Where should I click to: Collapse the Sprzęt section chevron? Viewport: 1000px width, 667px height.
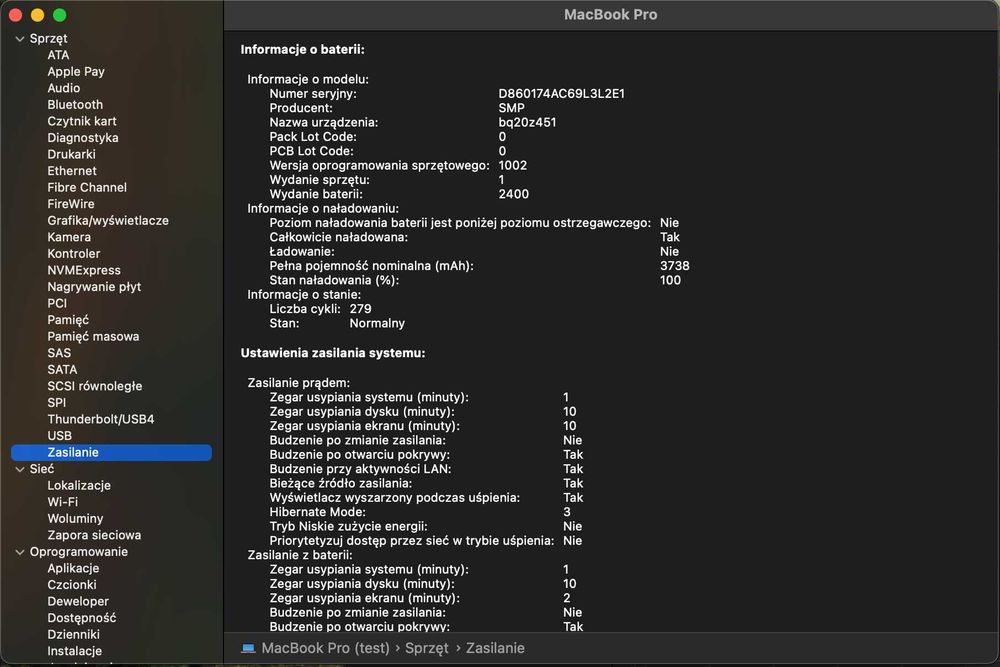click(x=20, y=39)
